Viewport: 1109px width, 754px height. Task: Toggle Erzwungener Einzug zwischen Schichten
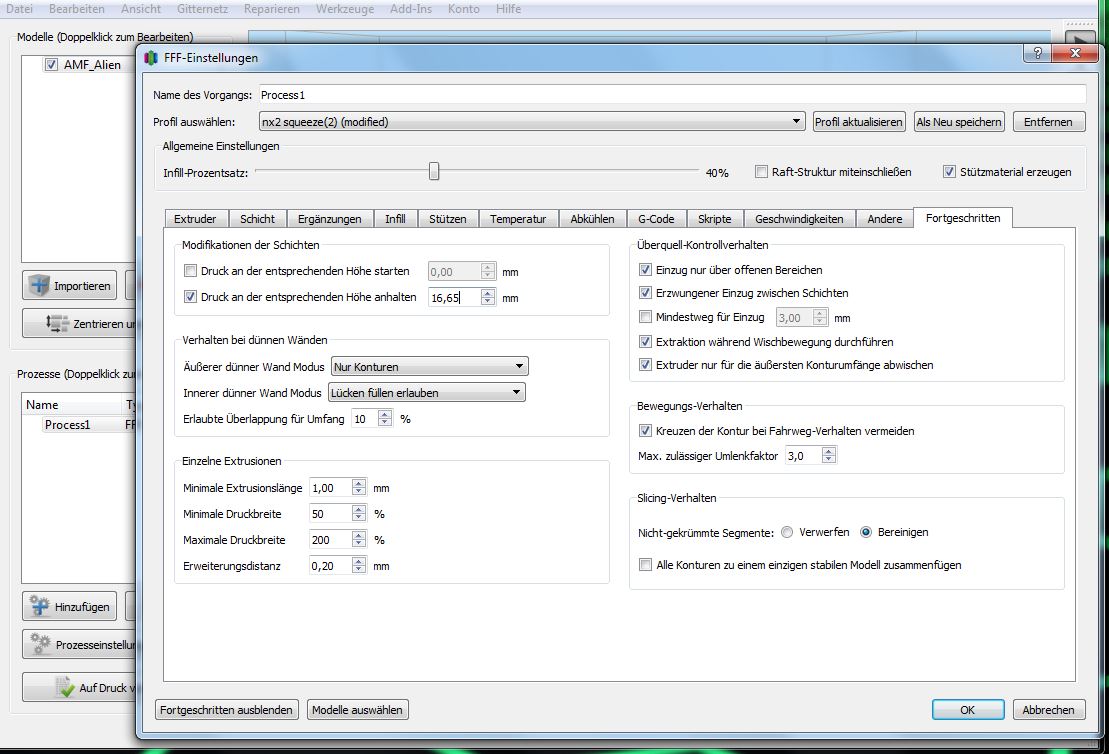[x=645, y=292]
